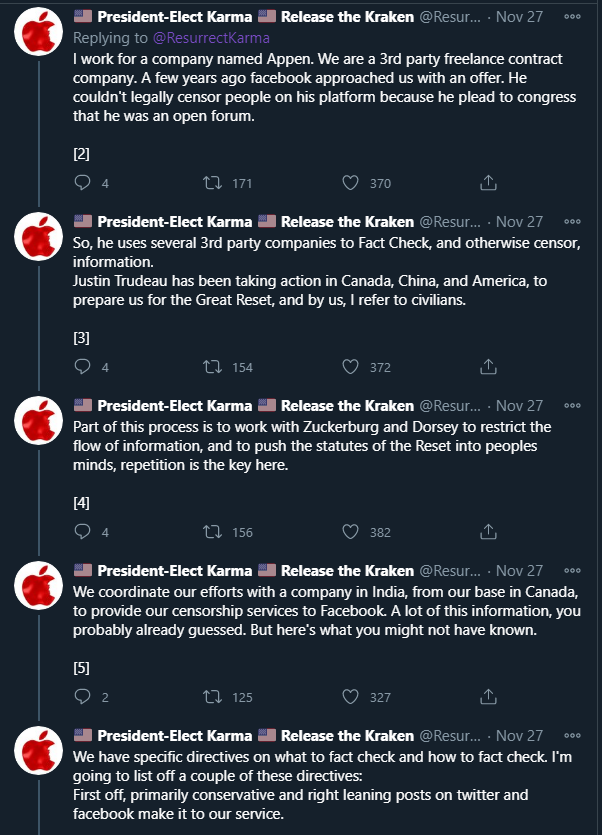Like the tweet with 327 likes
The width and height of the screenshot is (602, 835).
click(x=351, y=697)
